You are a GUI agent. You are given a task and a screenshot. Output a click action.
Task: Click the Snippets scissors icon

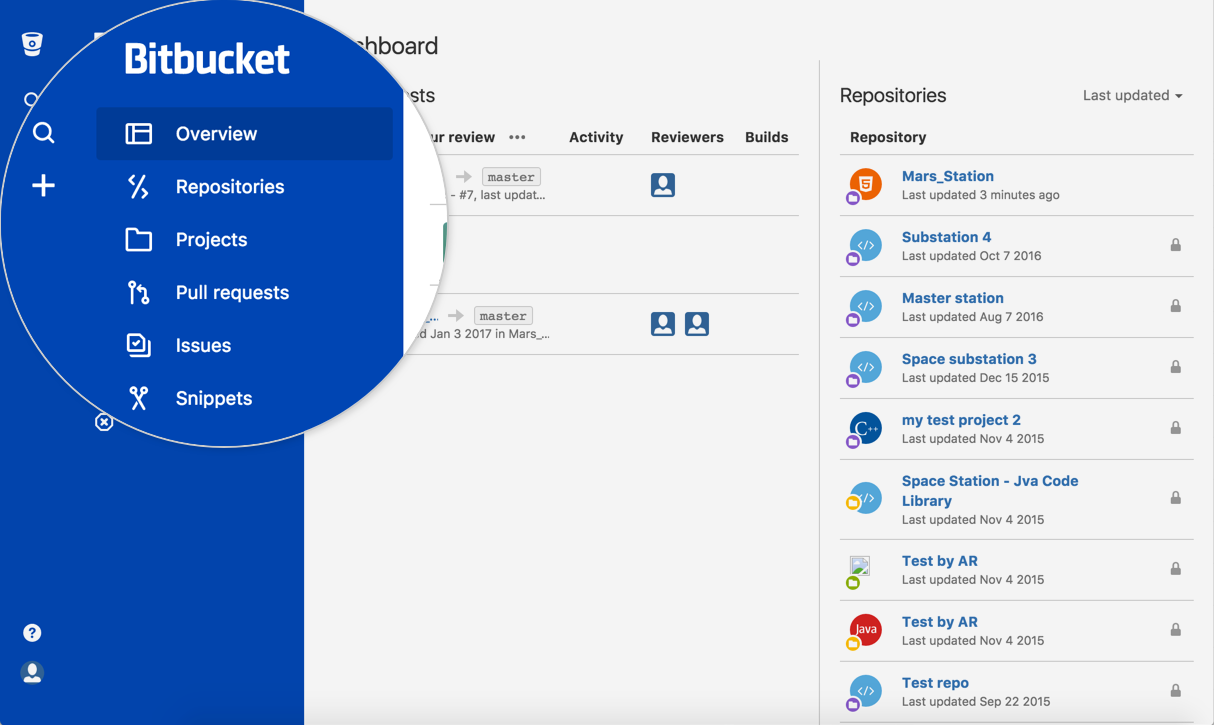coord(139,399)
